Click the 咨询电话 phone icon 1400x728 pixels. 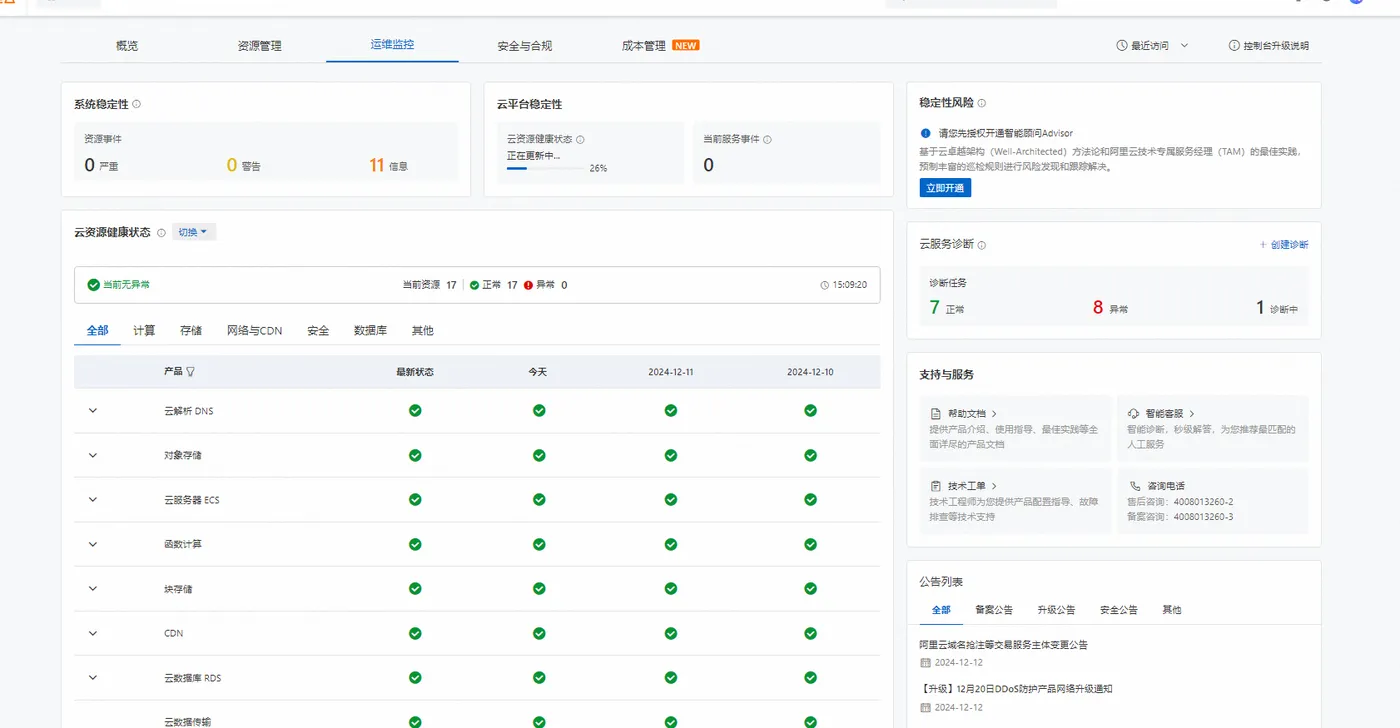(x=1134, y=486)
